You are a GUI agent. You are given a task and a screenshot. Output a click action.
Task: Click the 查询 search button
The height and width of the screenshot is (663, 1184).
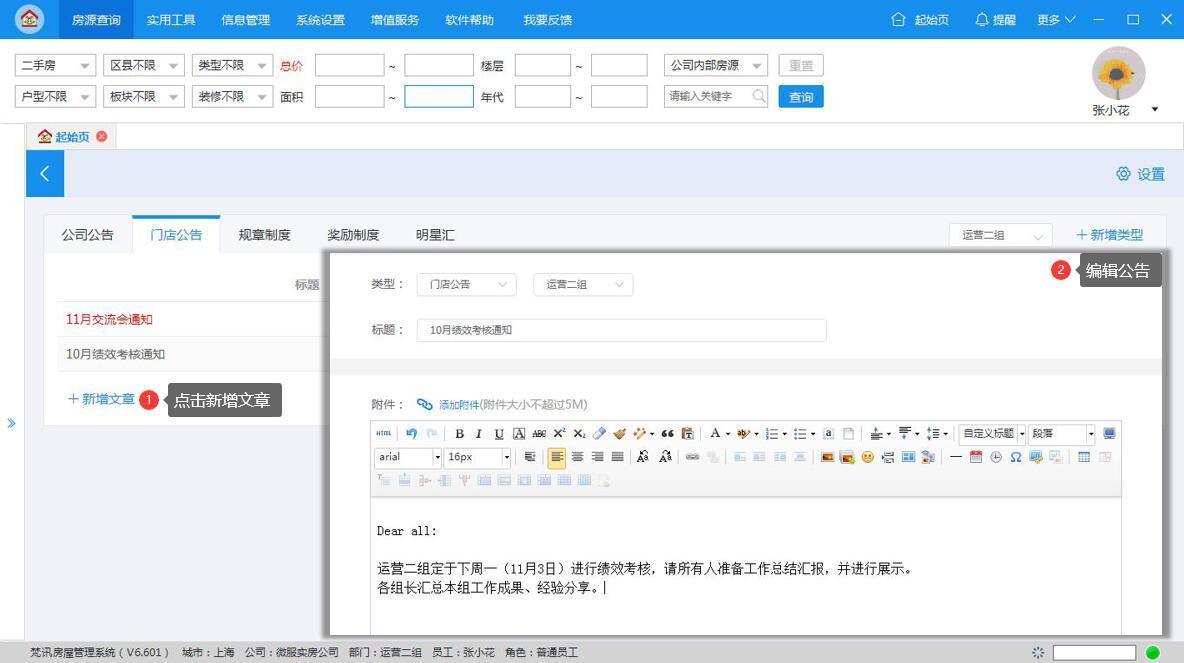coord(800,96)
